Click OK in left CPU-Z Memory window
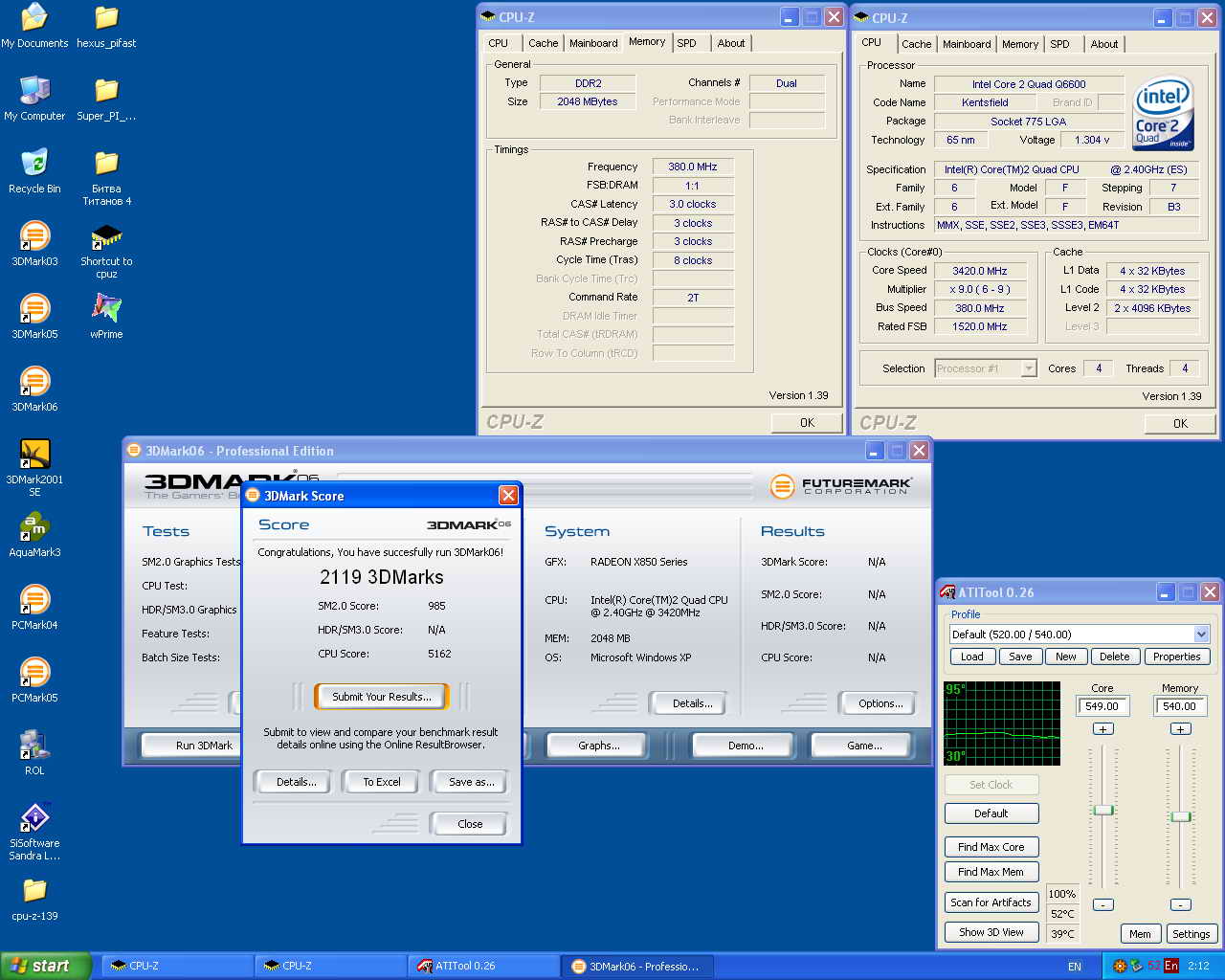 pyautogui.click(x=807, y=423)
